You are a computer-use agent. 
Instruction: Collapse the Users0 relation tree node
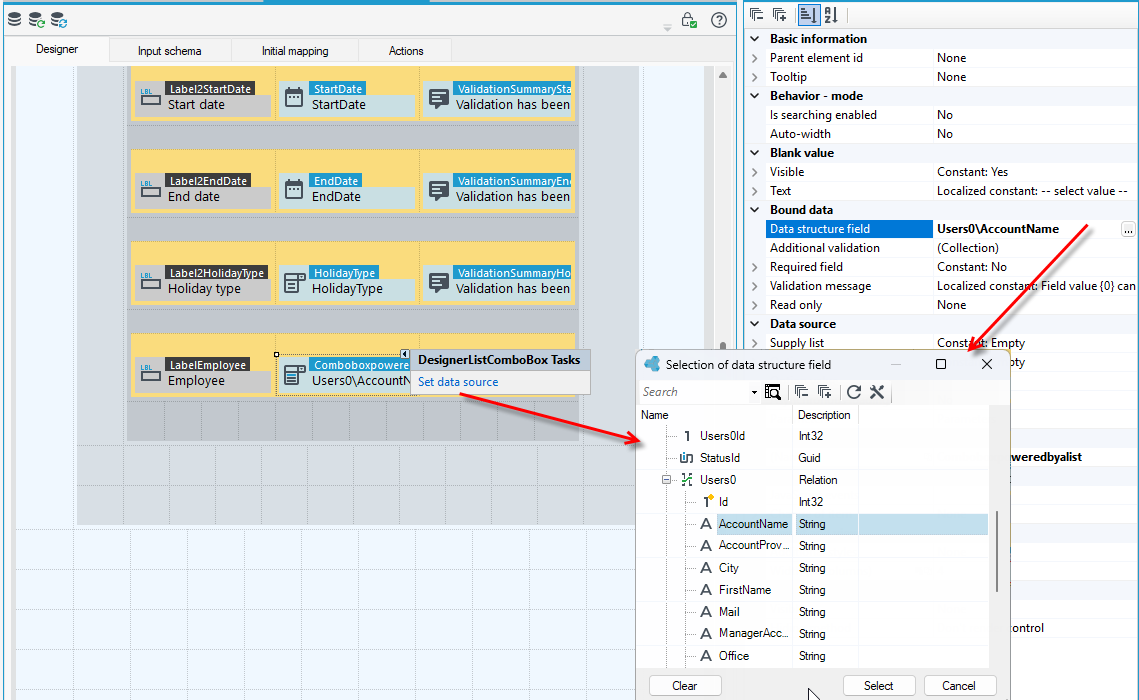[x=665, y=480]
